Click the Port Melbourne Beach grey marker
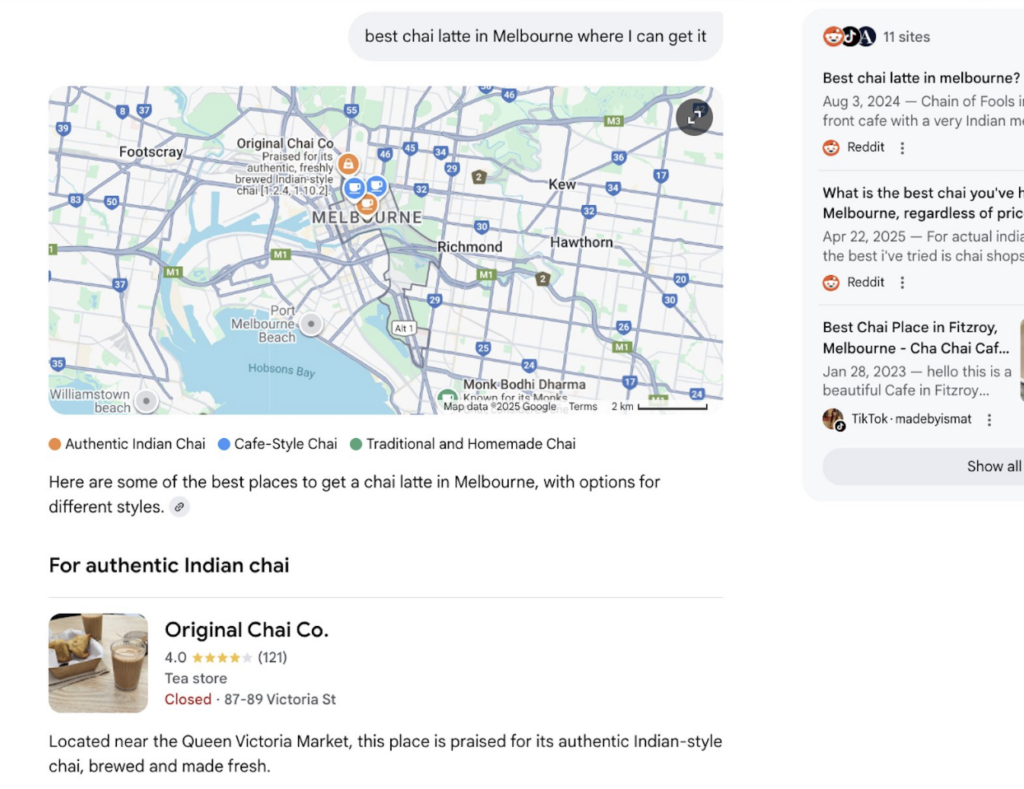 [312, 324]
